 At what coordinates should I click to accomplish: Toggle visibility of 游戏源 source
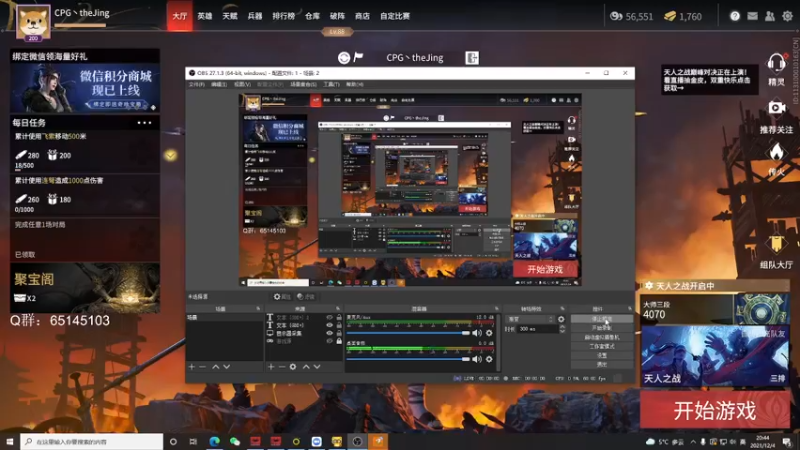[x=329, y=341]
